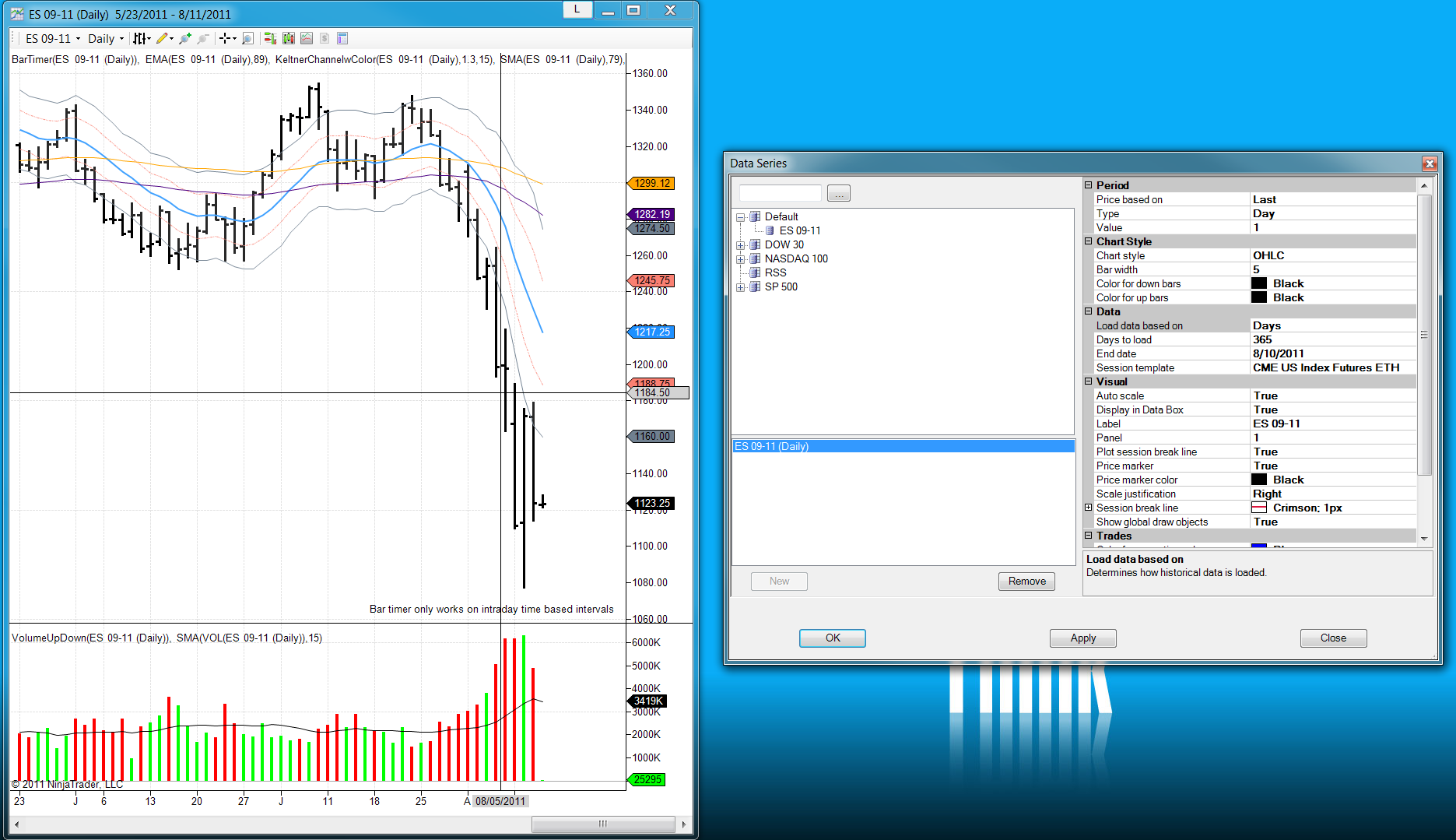The image size is (1456, 840).
Task: Collapse the Visual property category
Action: [1089, 381]
